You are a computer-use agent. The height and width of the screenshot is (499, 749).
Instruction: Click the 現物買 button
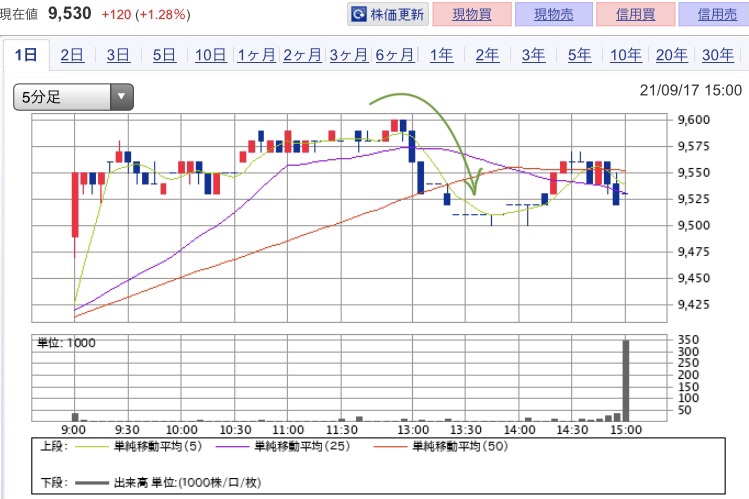[x=472, y=14]
